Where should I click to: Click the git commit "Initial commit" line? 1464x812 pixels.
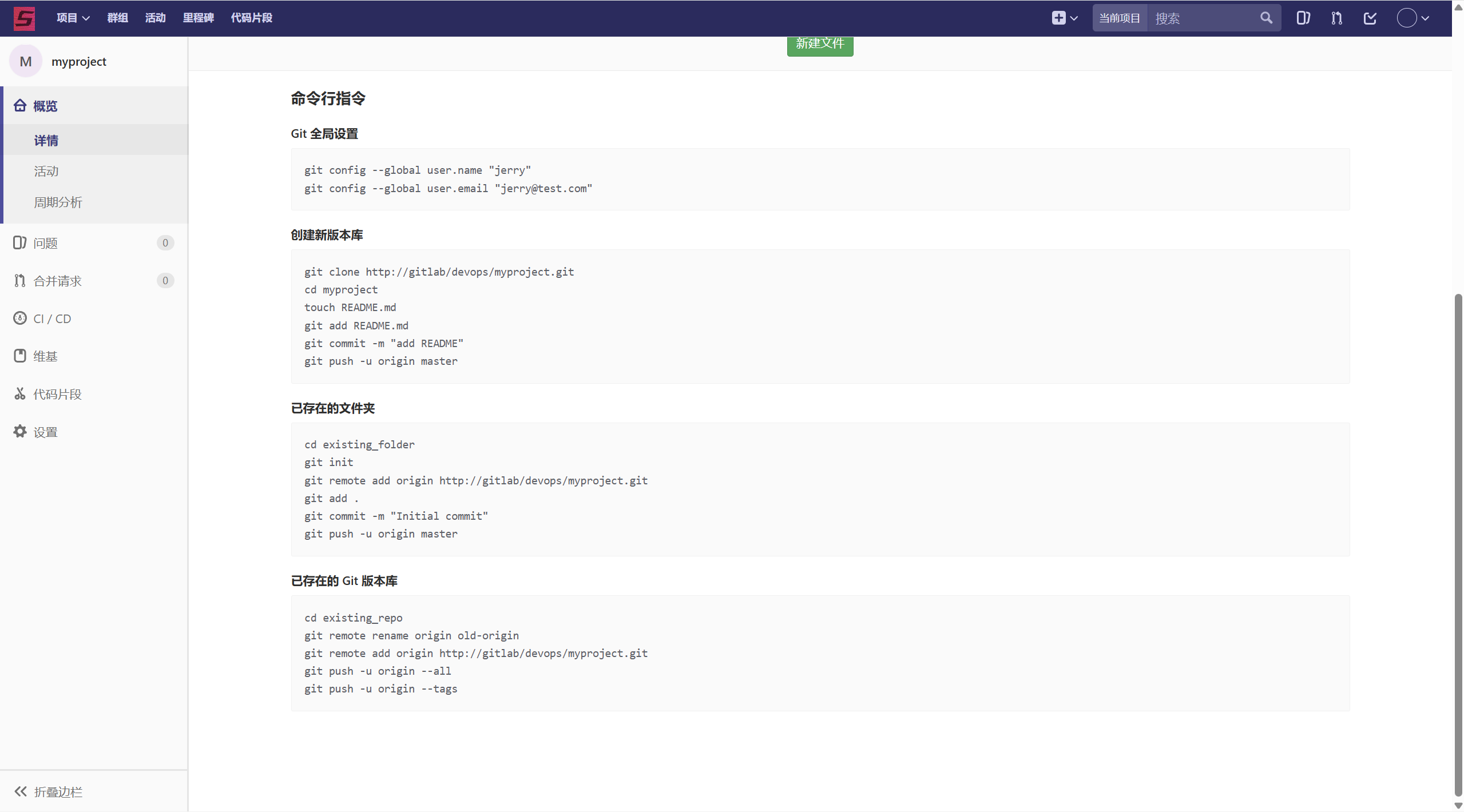(396, 516)
